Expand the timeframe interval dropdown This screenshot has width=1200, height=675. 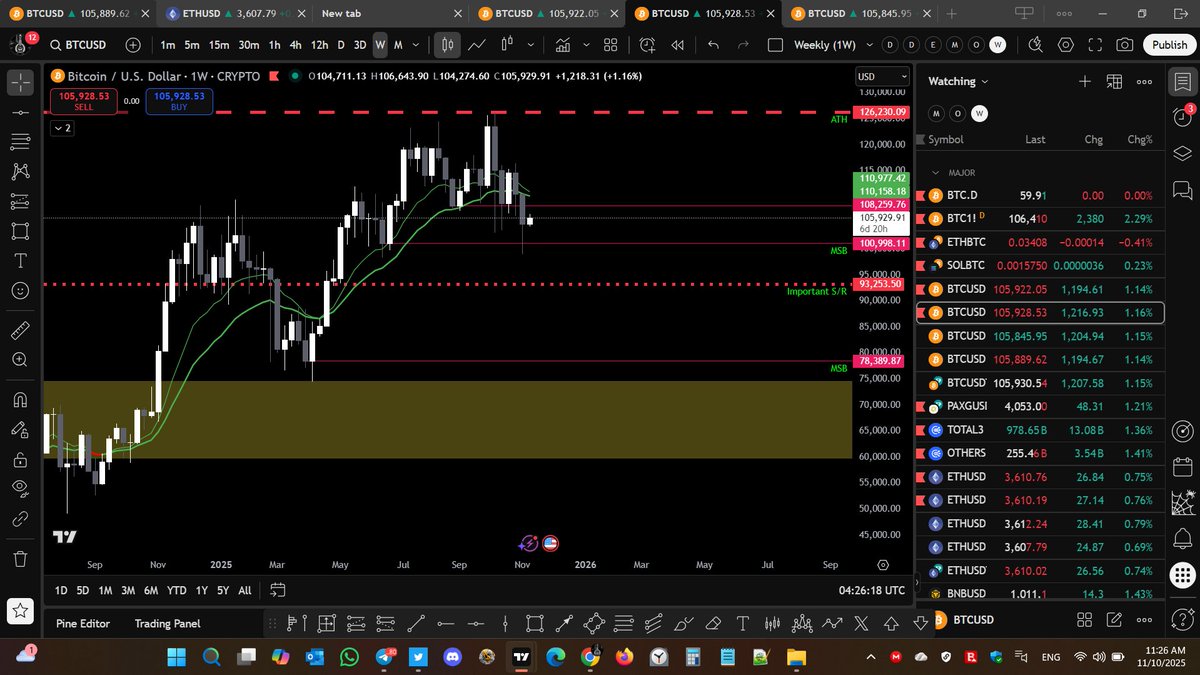[x=418, y=45]
